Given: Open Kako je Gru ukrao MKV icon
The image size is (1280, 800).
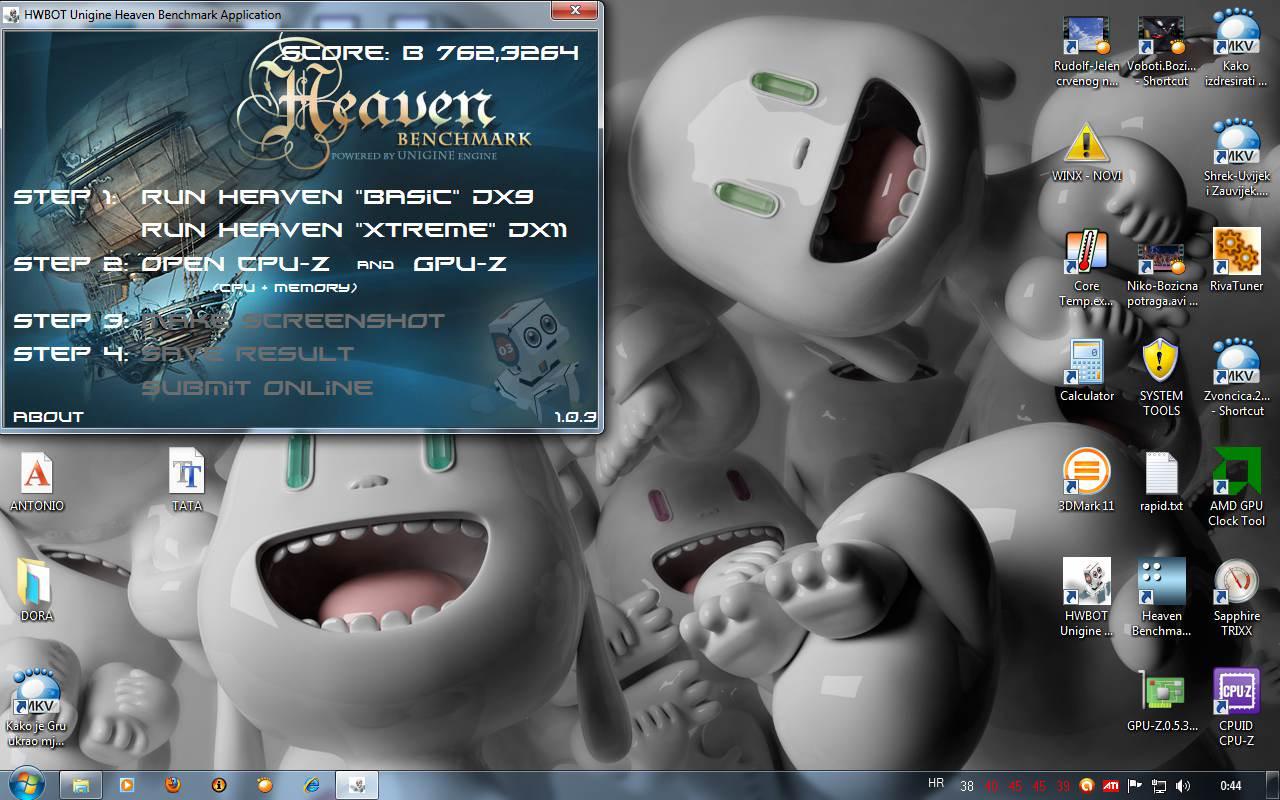Looking at the screenshot, I should pyautogui.click(x=37, y=708).
